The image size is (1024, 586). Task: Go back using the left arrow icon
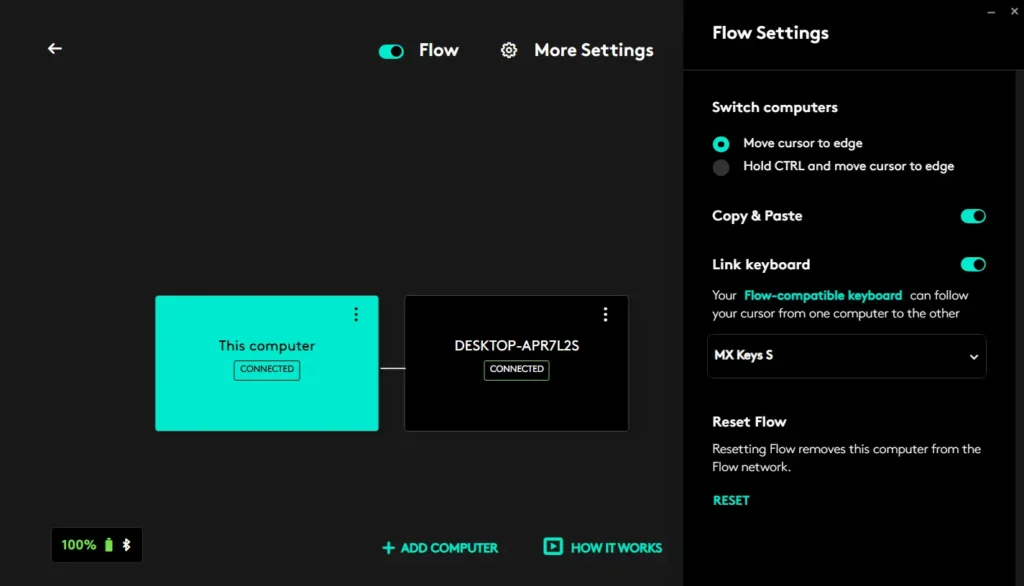(55, 48)
